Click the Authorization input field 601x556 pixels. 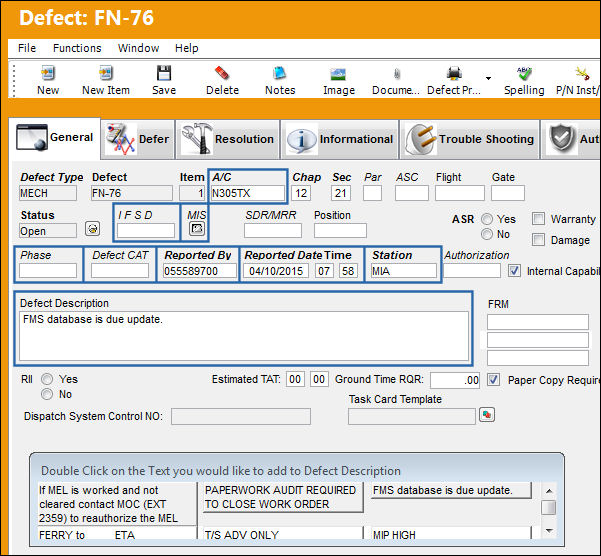(x=472, y=271)
